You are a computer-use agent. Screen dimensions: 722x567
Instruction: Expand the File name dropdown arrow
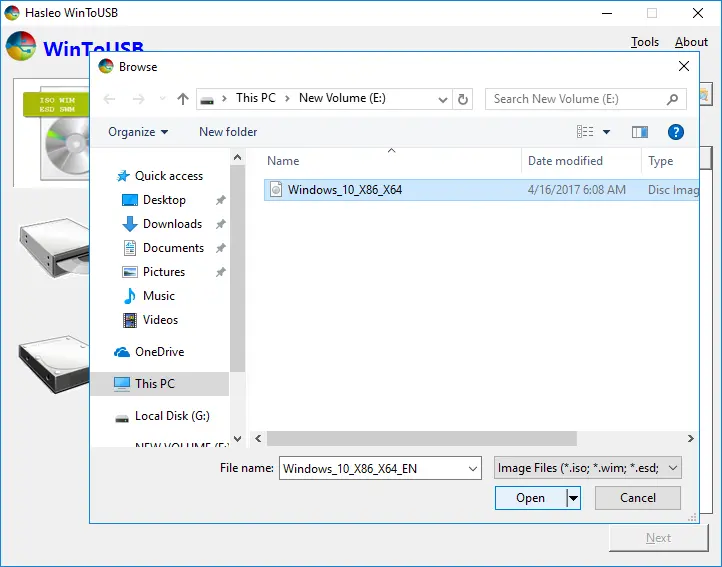tap(472, 468)
